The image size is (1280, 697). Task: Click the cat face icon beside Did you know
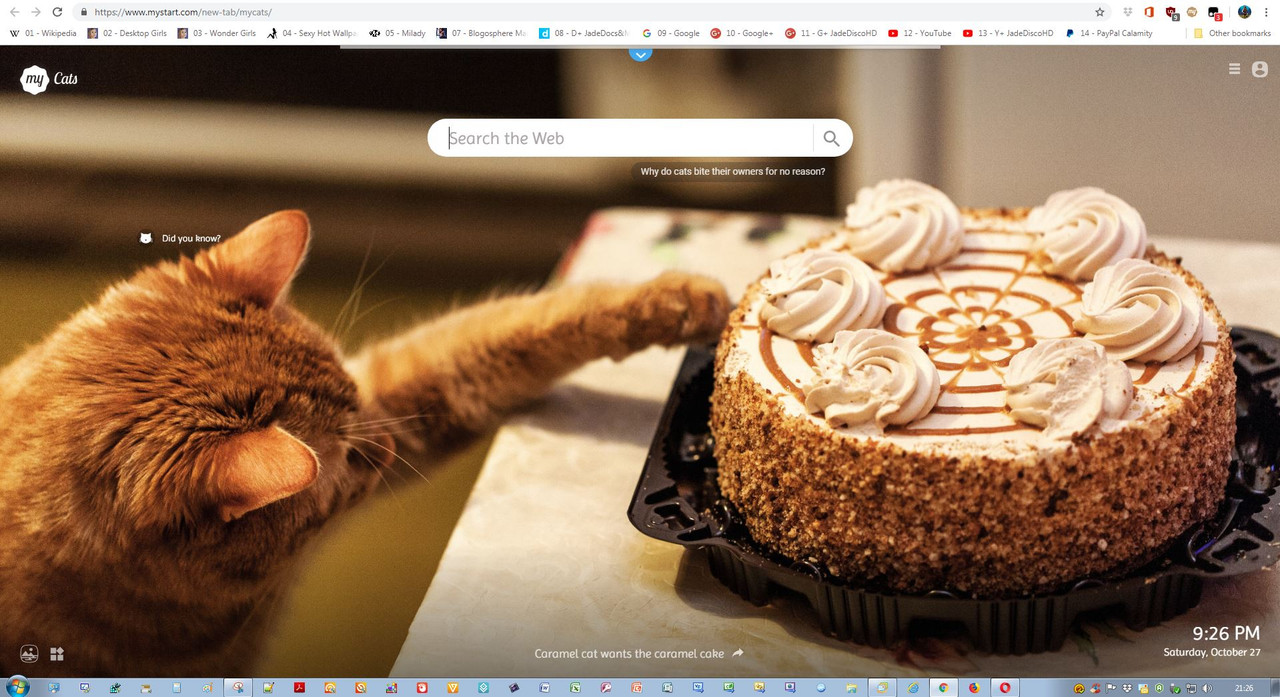[146, 238]
